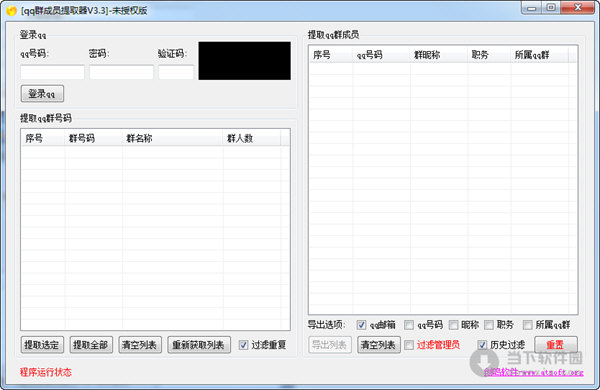Click the 重新获取列表 button
600x390 pixels.
tap(199, 345)
